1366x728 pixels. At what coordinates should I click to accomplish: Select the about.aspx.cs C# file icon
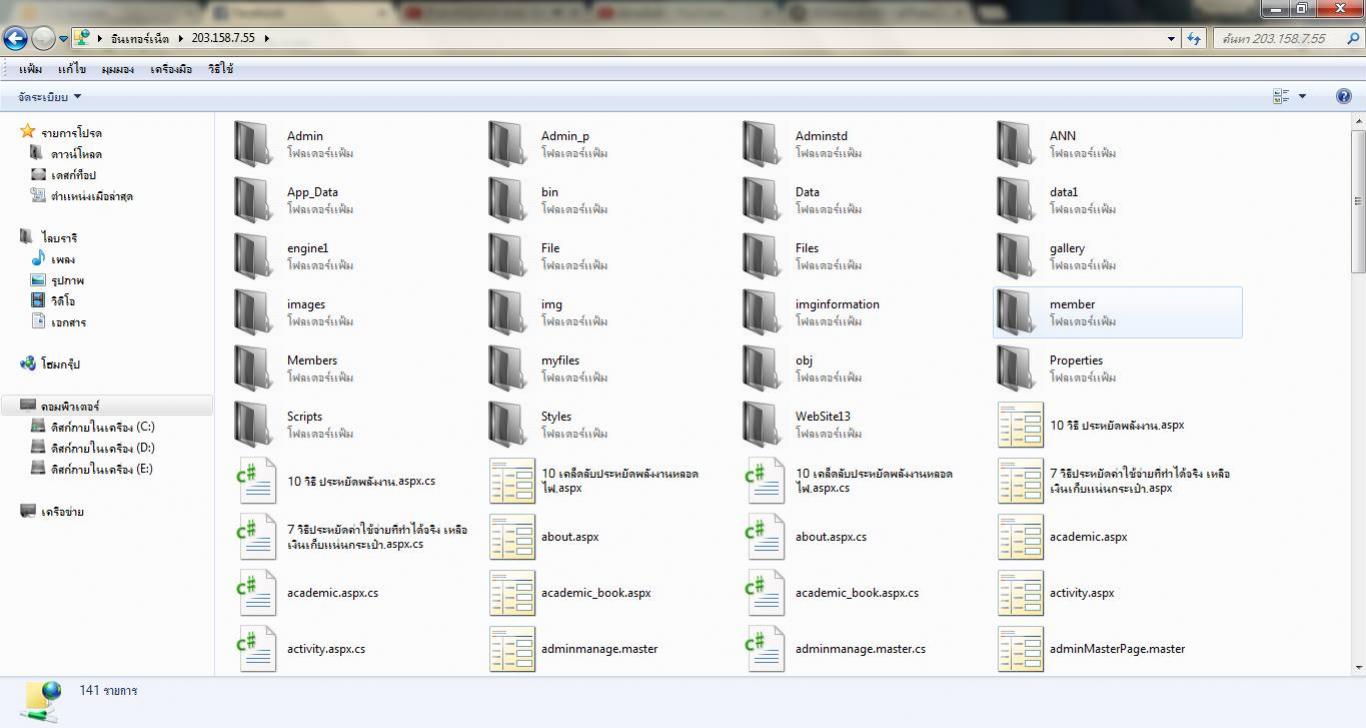pos(765,537)
